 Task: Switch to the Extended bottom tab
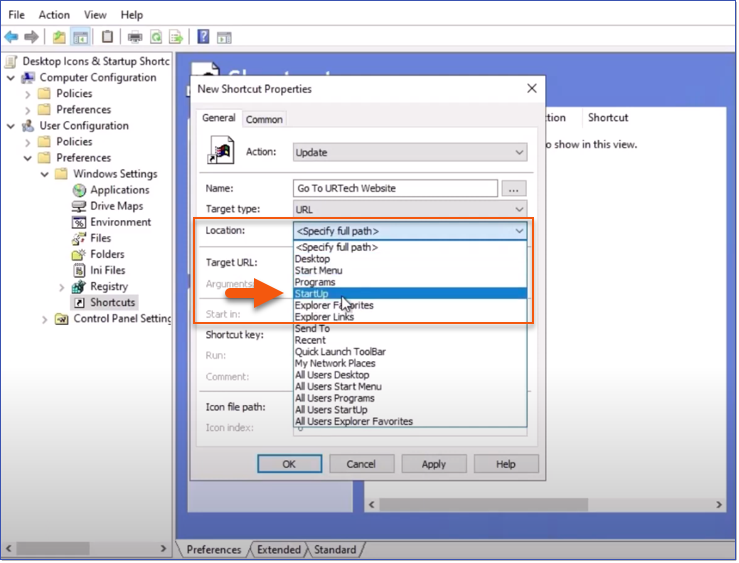[x=279, y=549]
